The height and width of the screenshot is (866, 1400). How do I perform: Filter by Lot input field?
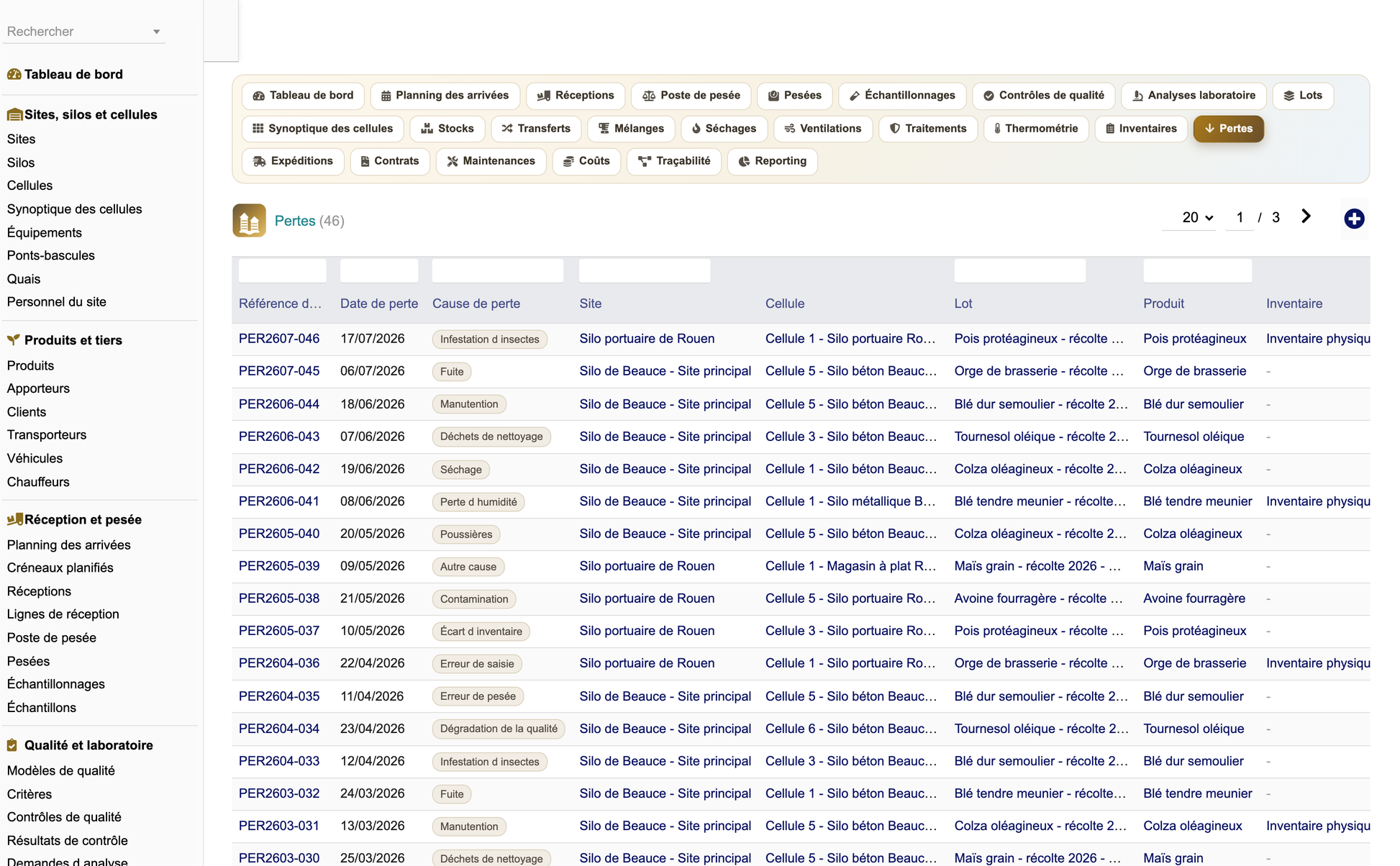[1020, 271]
